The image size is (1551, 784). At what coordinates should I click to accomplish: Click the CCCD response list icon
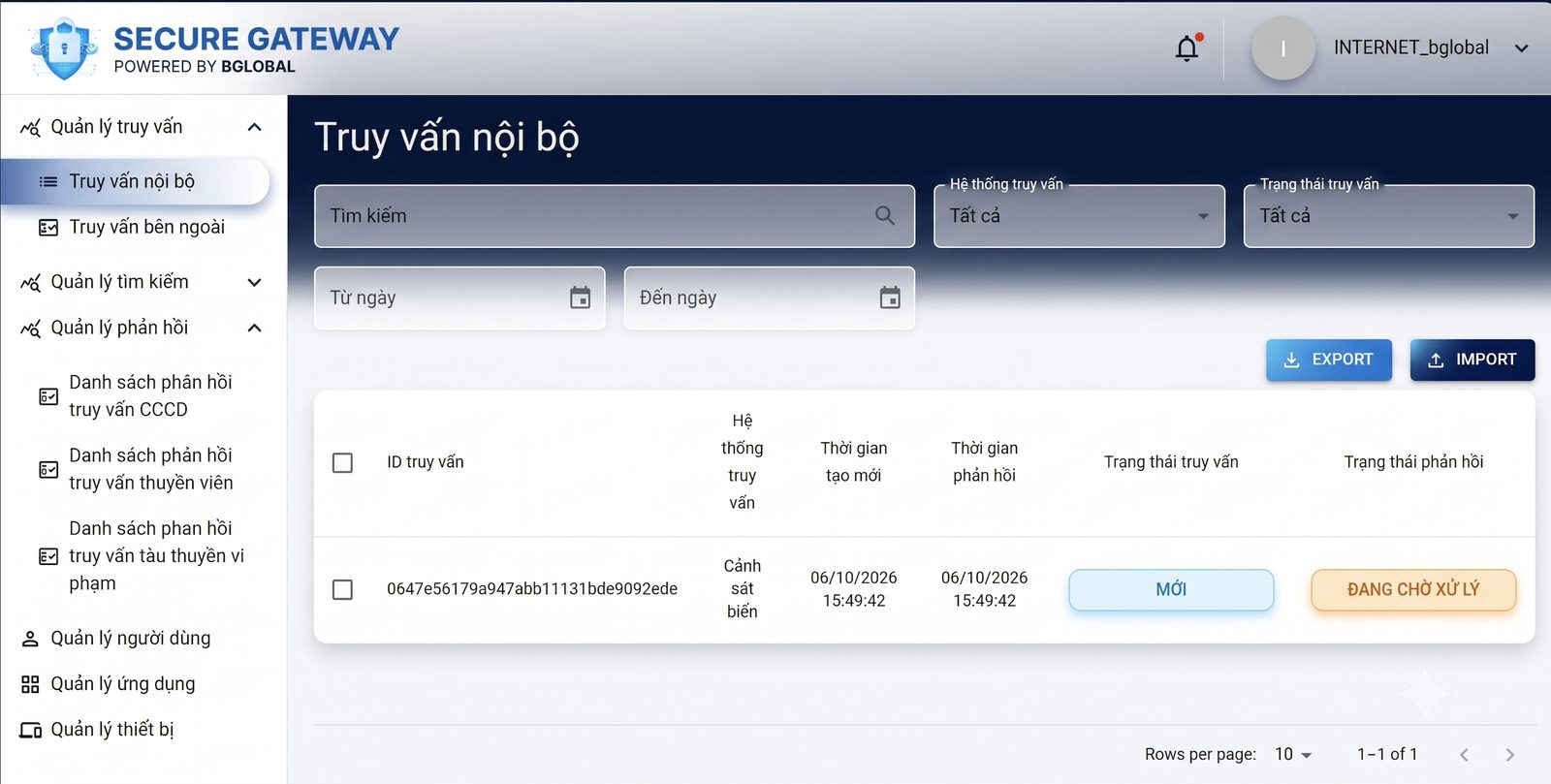pos(48,396)
